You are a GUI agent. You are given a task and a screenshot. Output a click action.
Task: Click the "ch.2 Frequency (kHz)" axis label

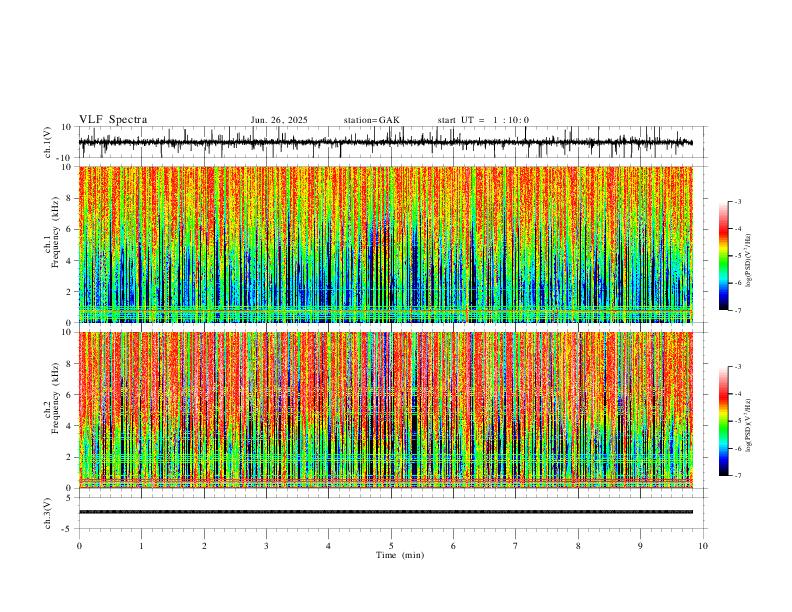click(x=52, y=399)
